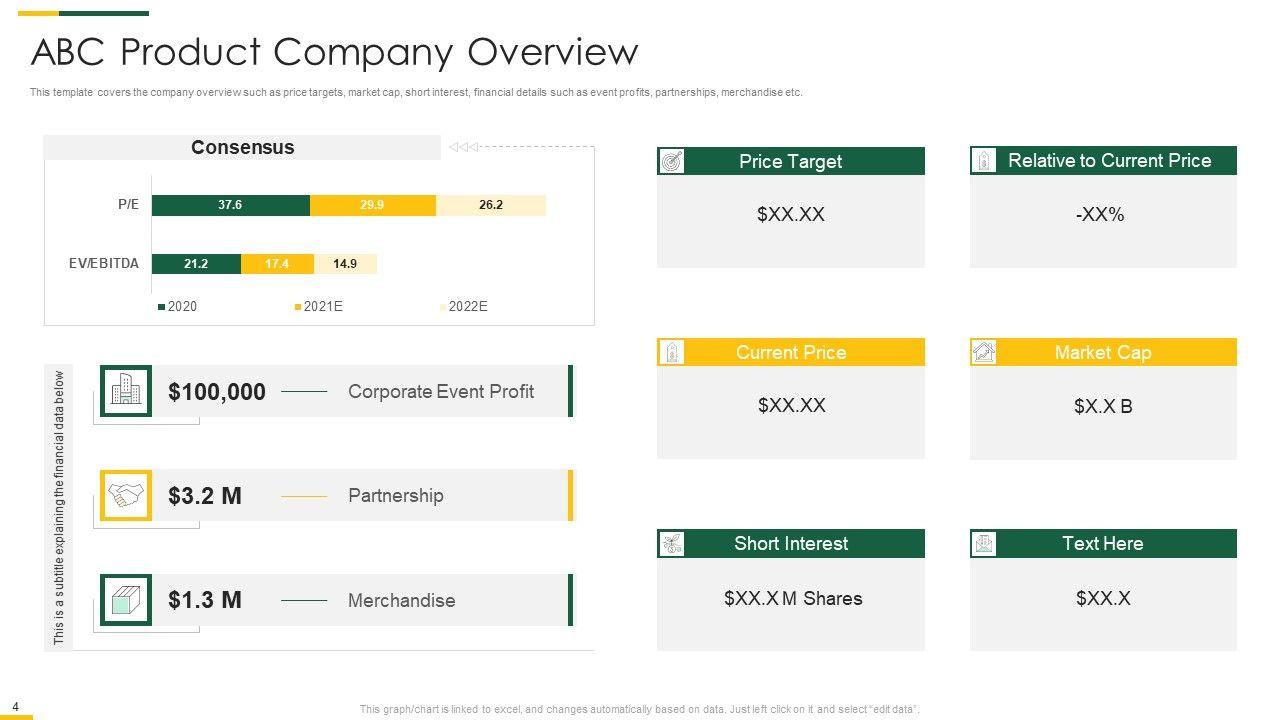Click the $XX.XX Price Target value box
The height and width of the screenshot is (720, 1280).
point(791,215)
